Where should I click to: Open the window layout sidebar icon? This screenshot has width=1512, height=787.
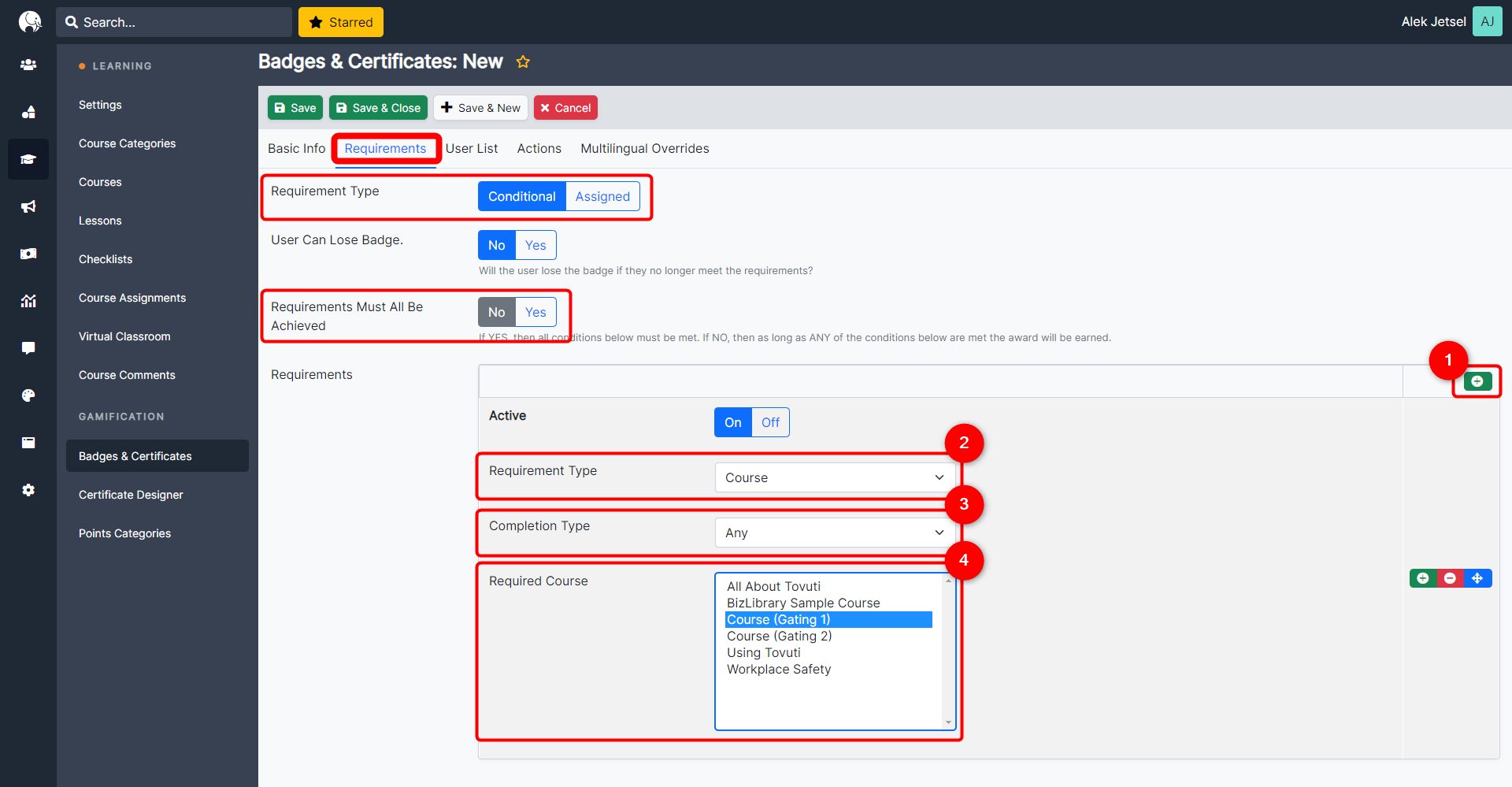[28, 443]
